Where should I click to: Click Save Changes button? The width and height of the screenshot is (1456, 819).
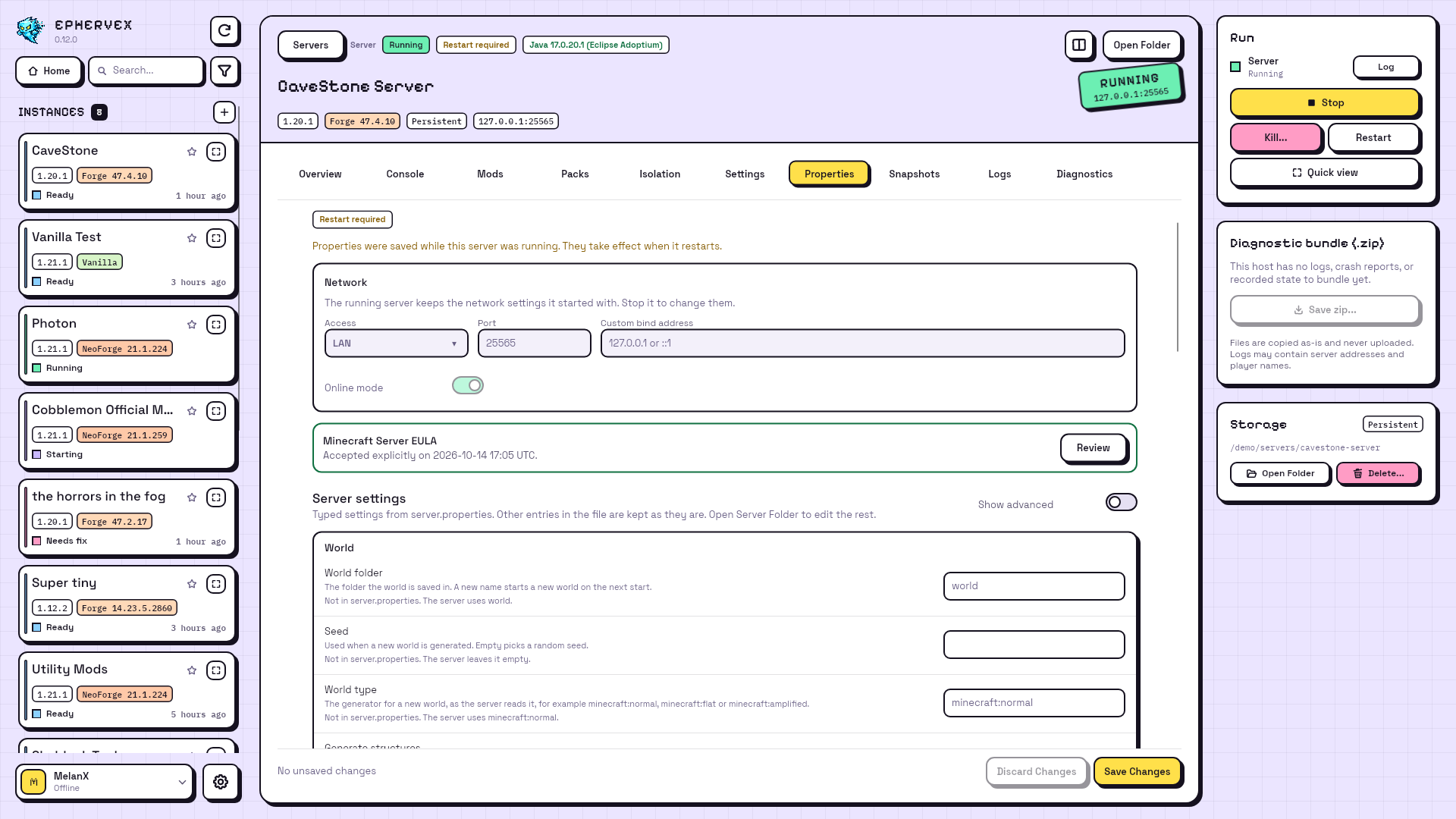[1137, 771]
